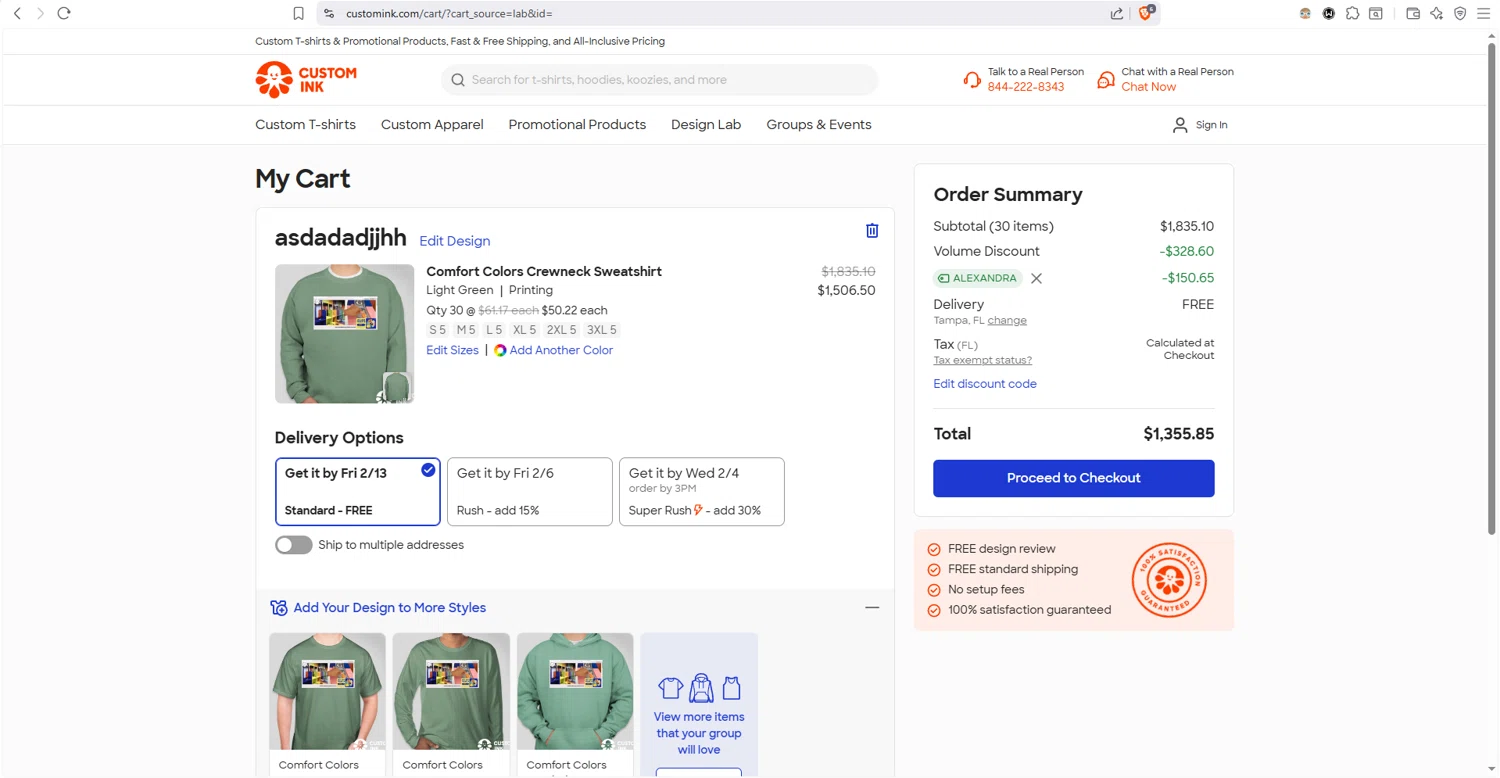Open the Custom T-shirts menu
Viewport: 1500px width, 778px height.
pyautogui.click(x=305, y=125)
